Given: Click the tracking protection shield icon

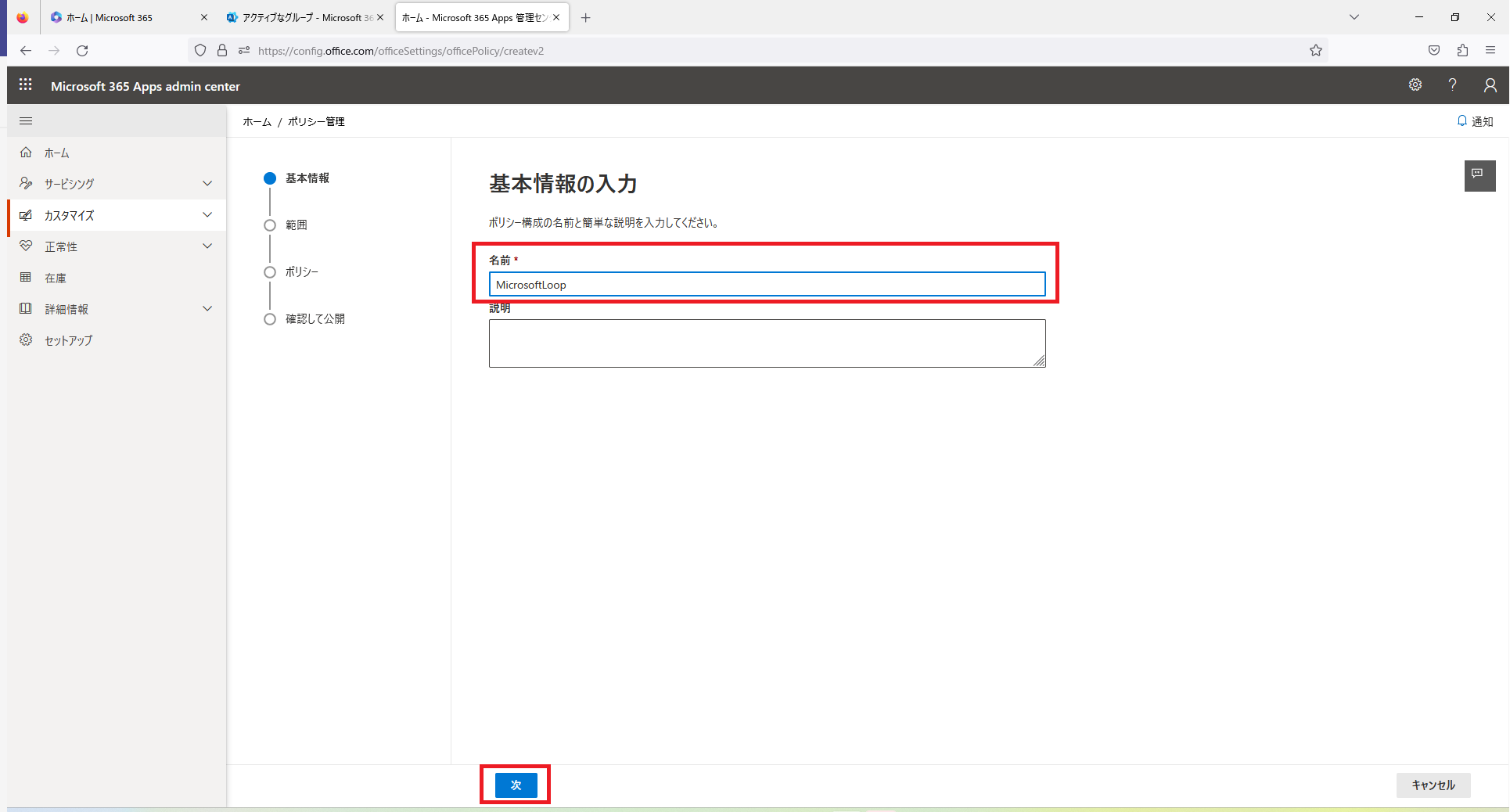Looking at the screenshot, I should coord(200,50).
